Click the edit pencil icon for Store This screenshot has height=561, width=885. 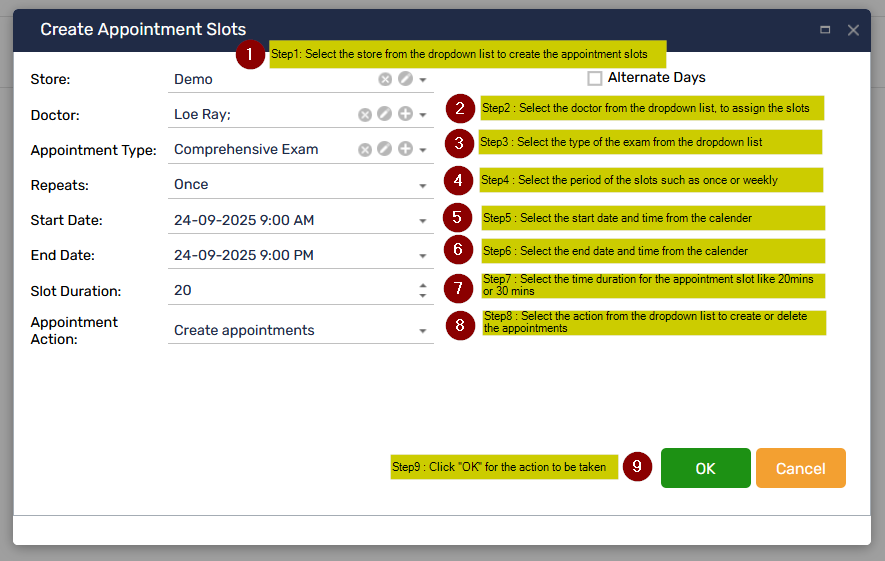tap(404, 80)
